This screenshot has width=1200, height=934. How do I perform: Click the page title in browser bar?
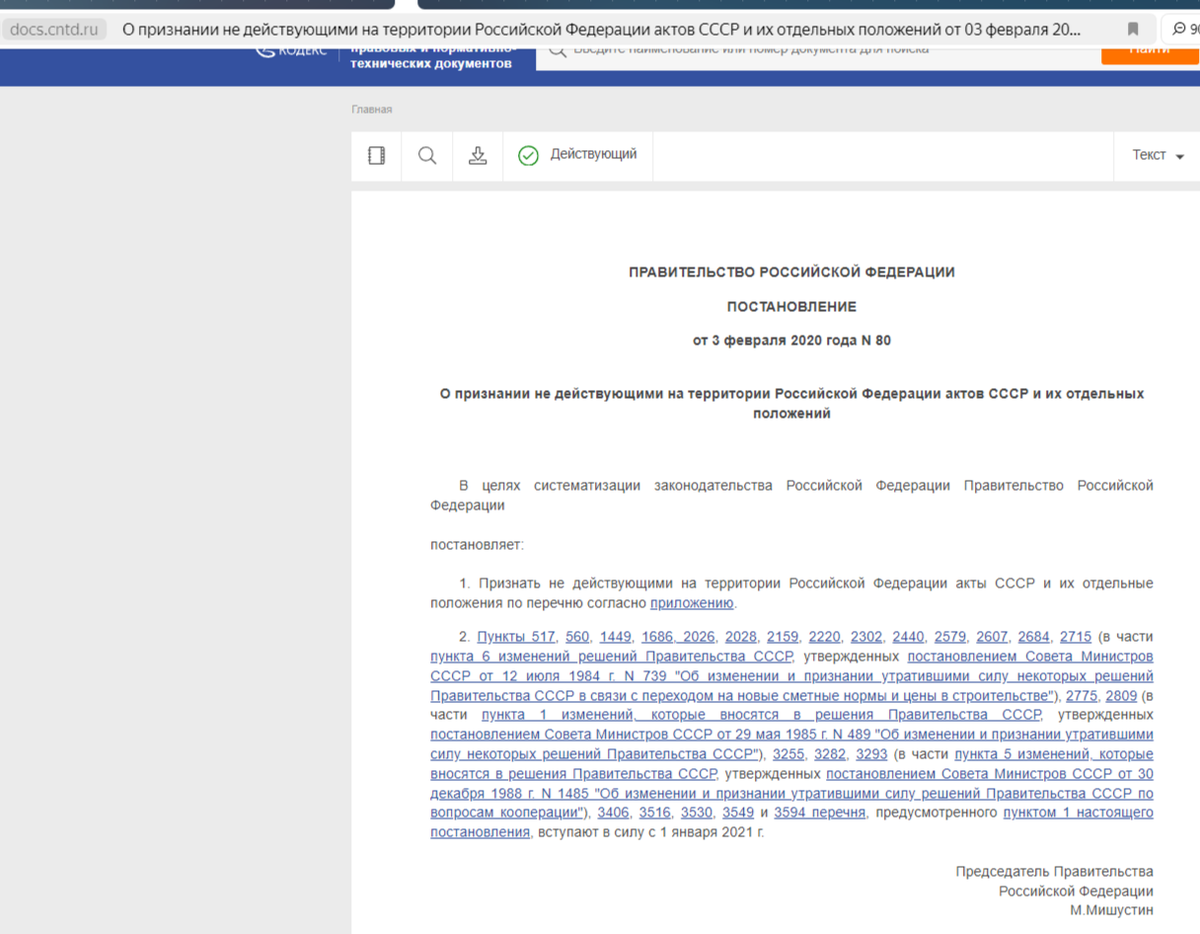click(x=601, y=29)
